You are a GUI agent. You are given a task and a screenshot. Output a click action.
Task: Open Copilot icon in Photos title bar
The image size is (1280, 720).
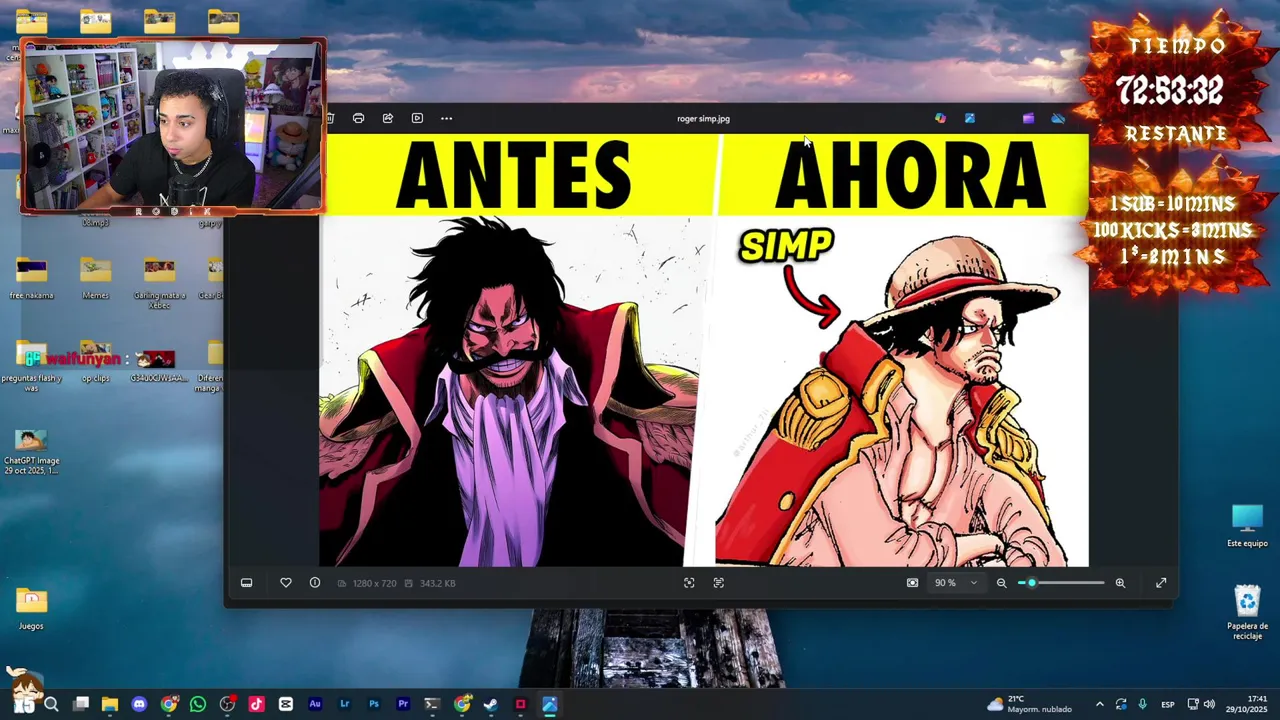click(x=940, y=118)
